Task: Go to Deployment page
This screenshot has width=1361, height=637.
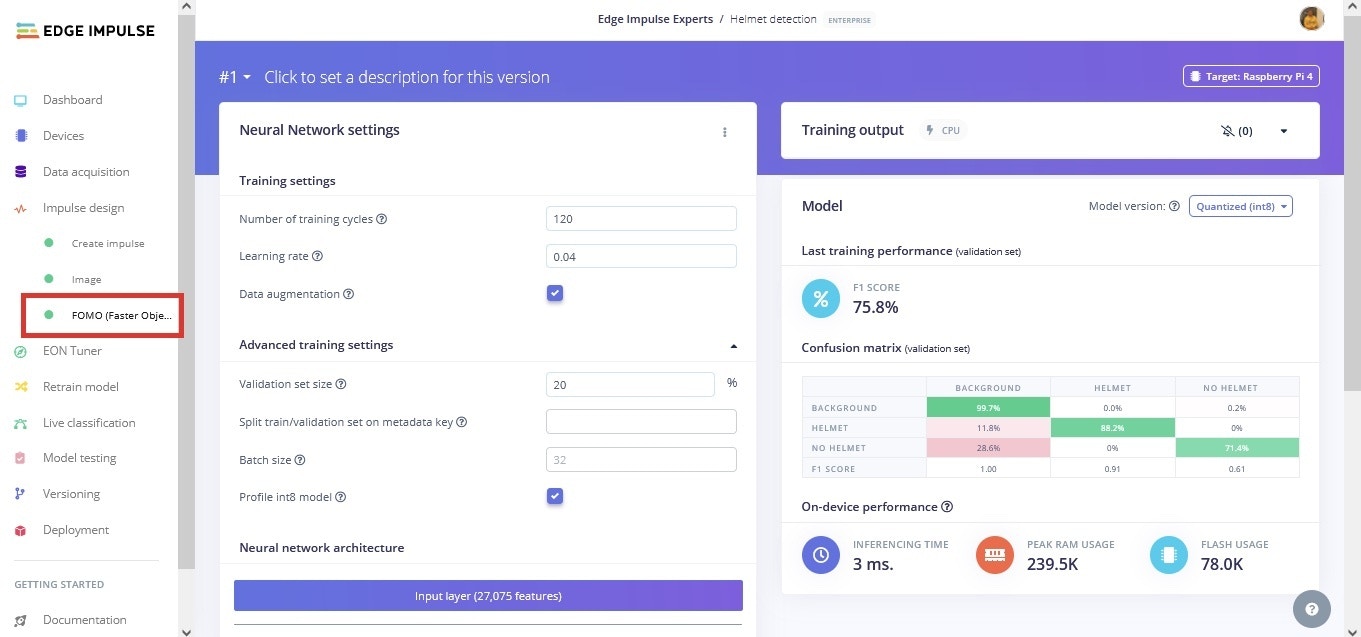Action: click(76, 530)
